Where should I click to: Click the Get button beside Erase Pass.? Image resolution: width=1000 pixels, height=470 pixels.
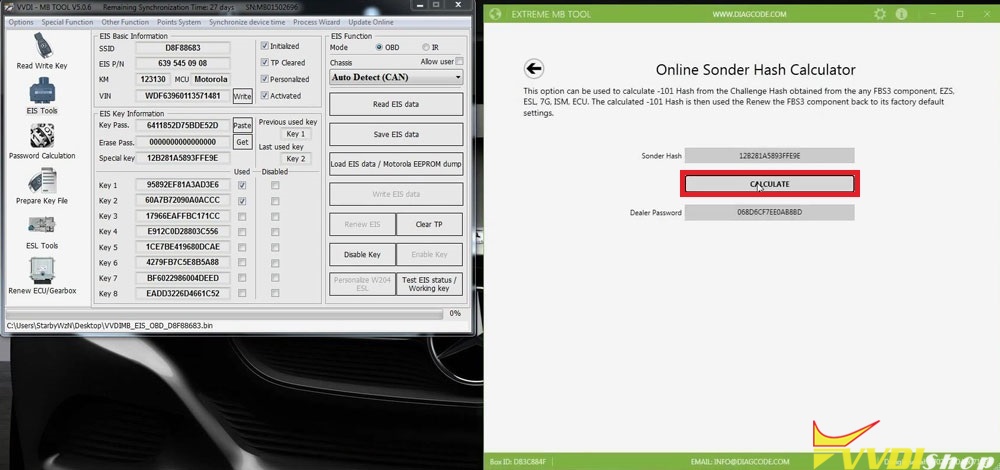[x=242, y=142]
